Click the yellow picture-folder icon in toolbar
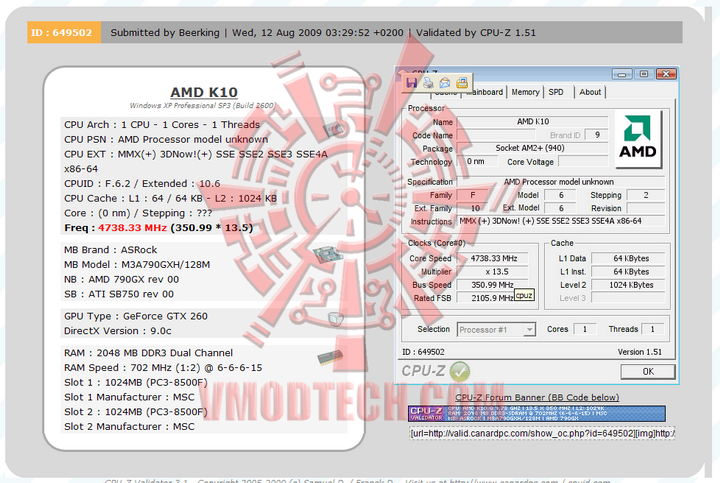The image size is (720, 483). click(461, 83)
